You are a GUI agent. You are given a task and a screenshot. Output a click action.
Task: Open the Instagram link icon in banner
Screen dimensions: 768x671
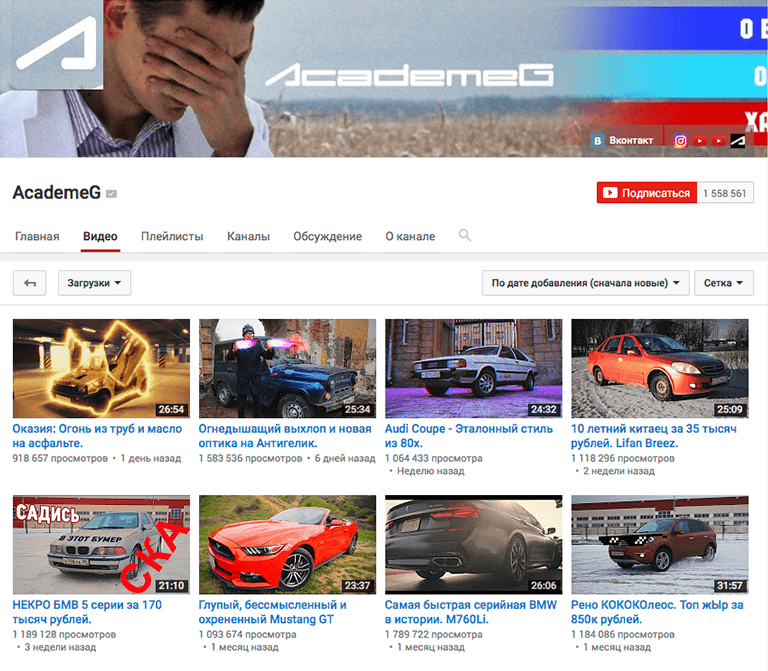point(680,141)
